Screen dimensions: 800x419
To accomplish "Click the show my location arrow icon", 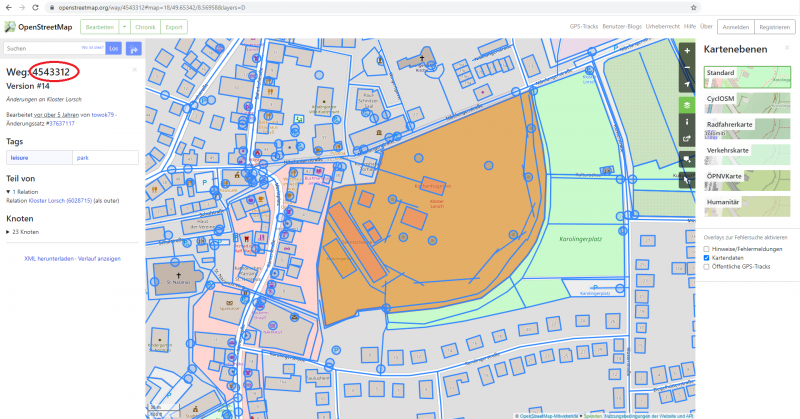I will (x=686, y=84).
